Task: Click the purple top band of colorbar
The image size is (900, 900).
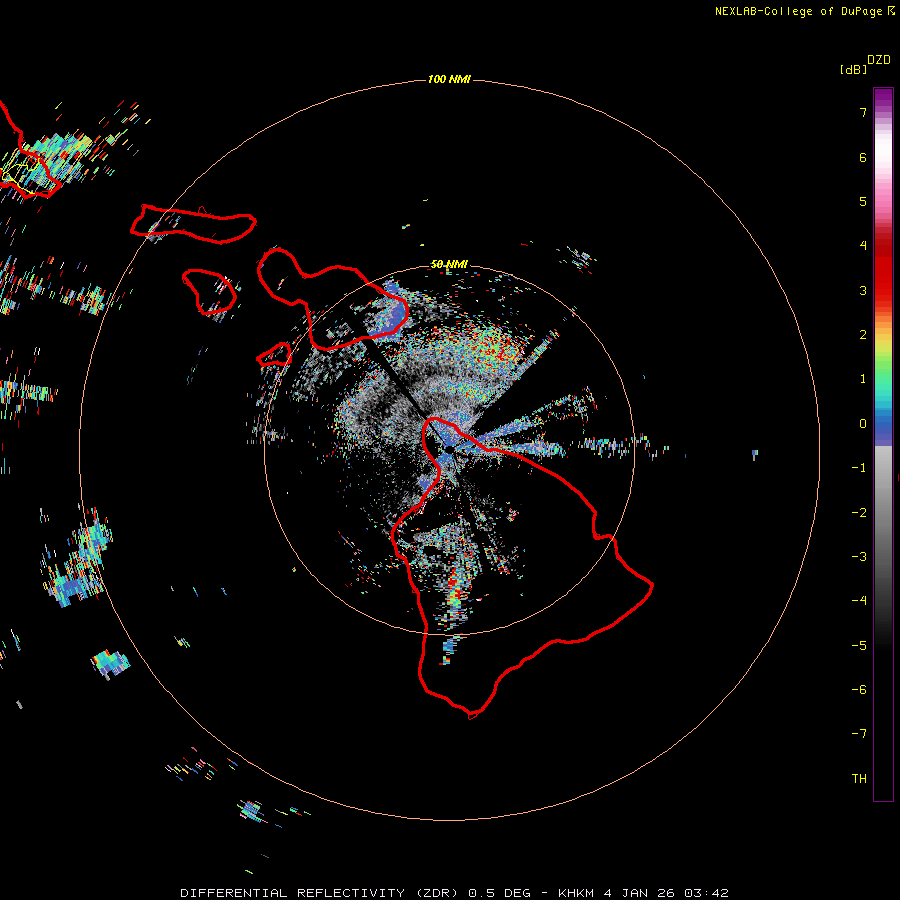Action: (x=883, y=98)
